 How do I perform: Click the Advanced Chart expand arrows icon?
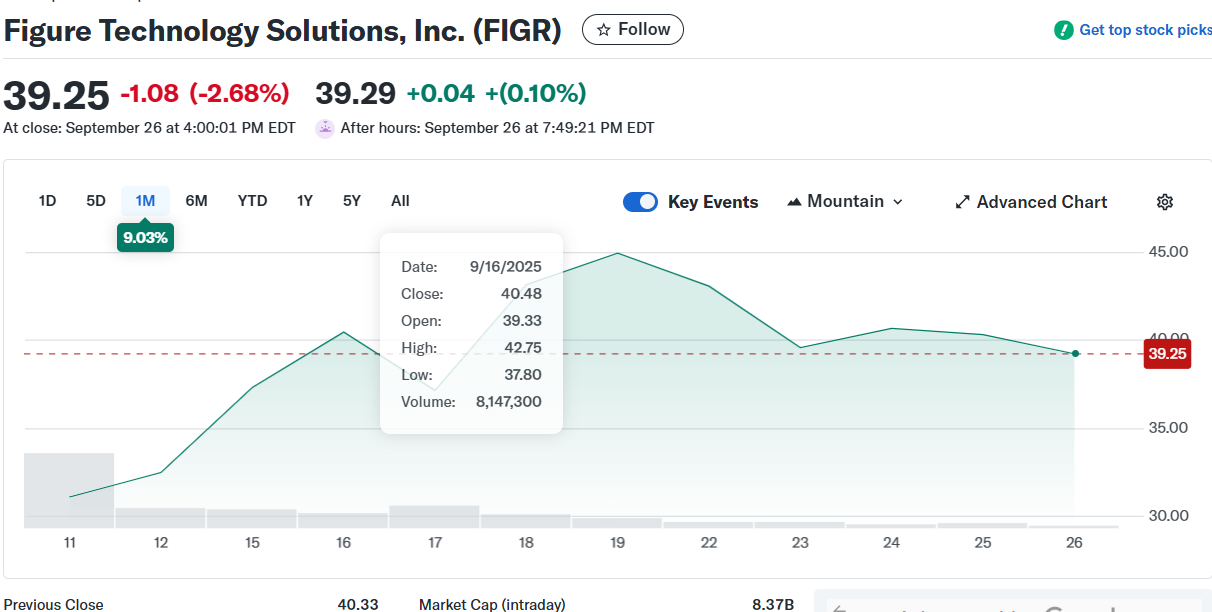tap(963, 202)
